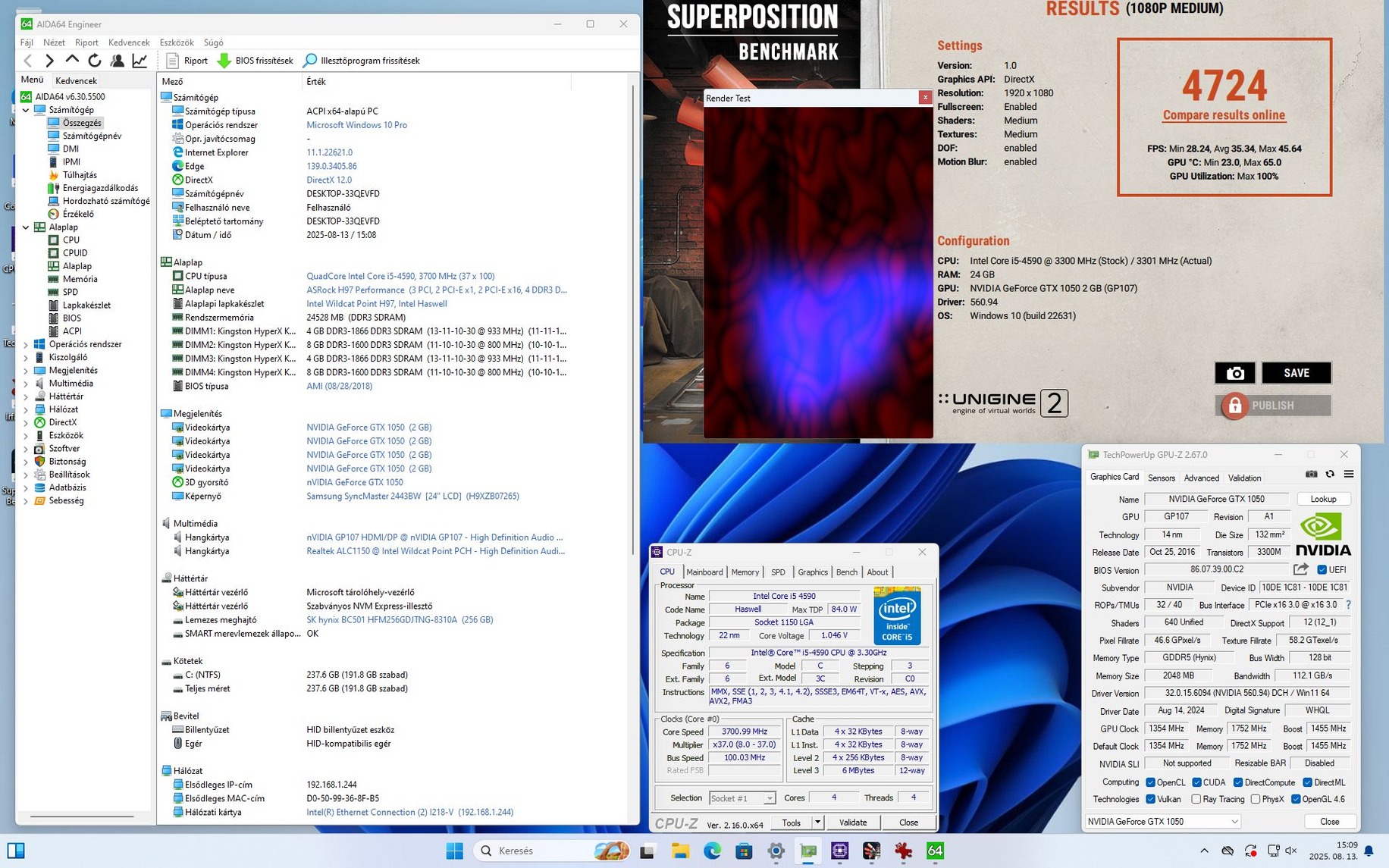Screen dimensions: 1389x868
Task: Open the Nézet menu in AIDA64
Action: pos(54,42)
